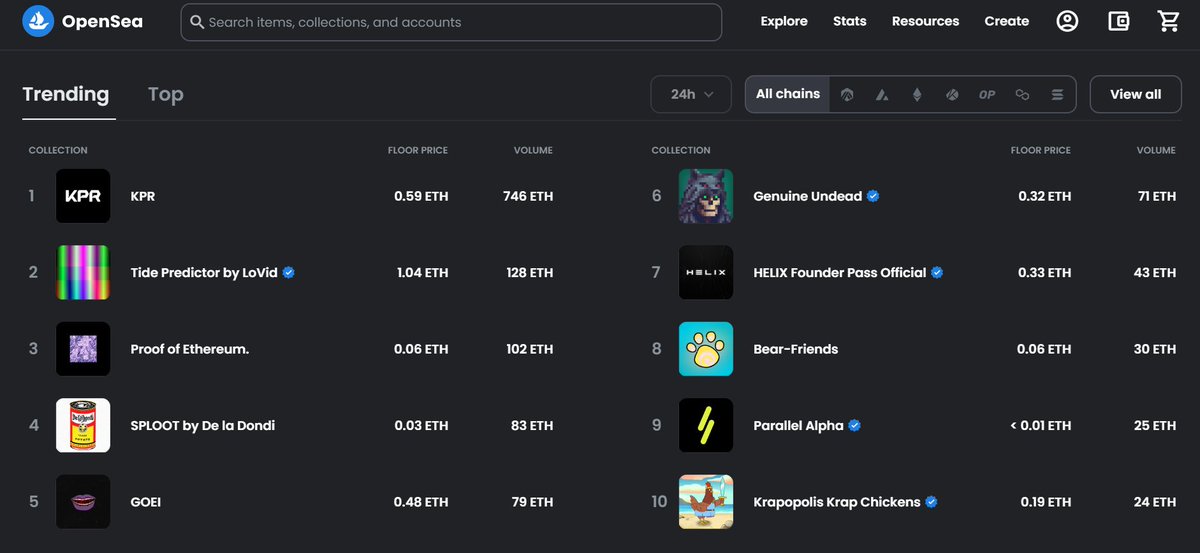The image size is (1200, 553).
Task: Select the All chains filter
Action: click(788, 94)
